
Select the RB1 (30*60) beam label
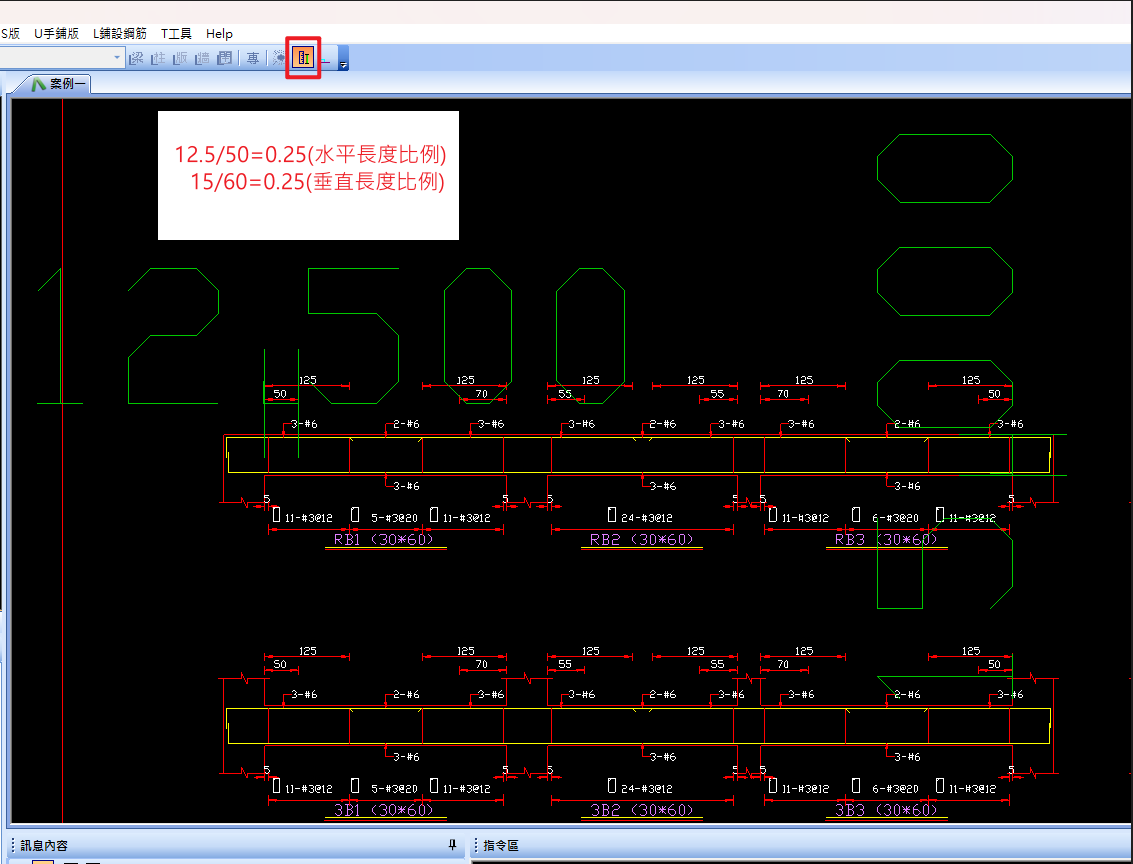[384, 540]
